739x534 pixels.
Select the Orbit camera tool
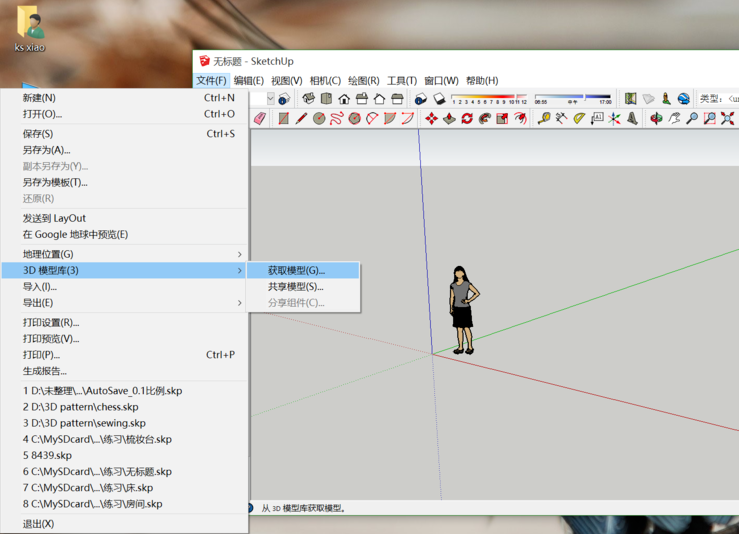tap(656, 118)
